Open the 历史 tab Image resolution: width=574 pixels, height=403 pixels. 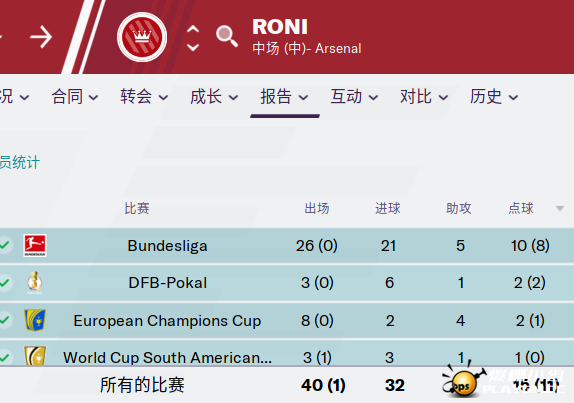pyautogui.click(x=494, y=97)
